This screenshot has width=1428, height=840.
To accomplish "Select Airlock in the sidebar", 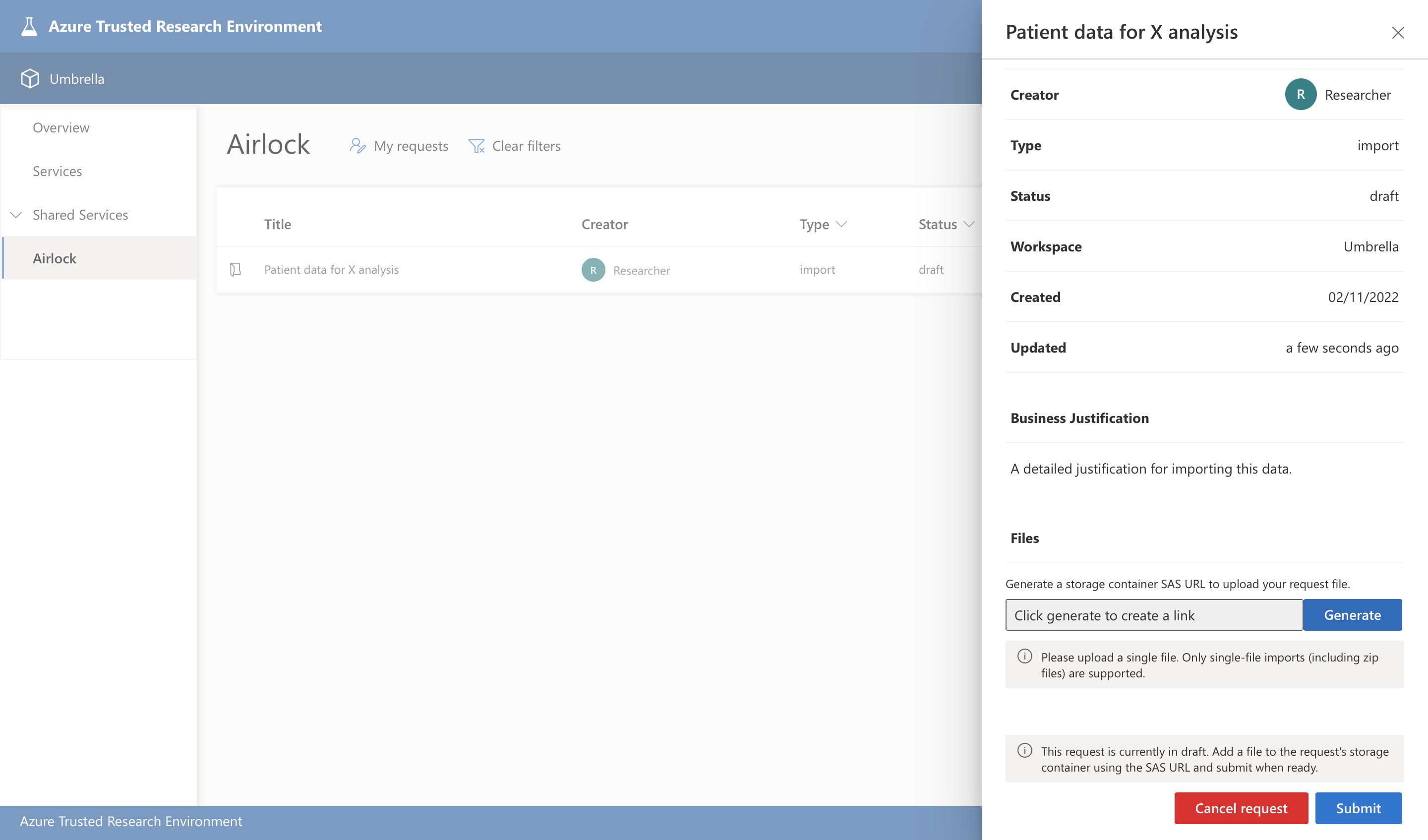I will pyautogui.click(x=55, y=258).
